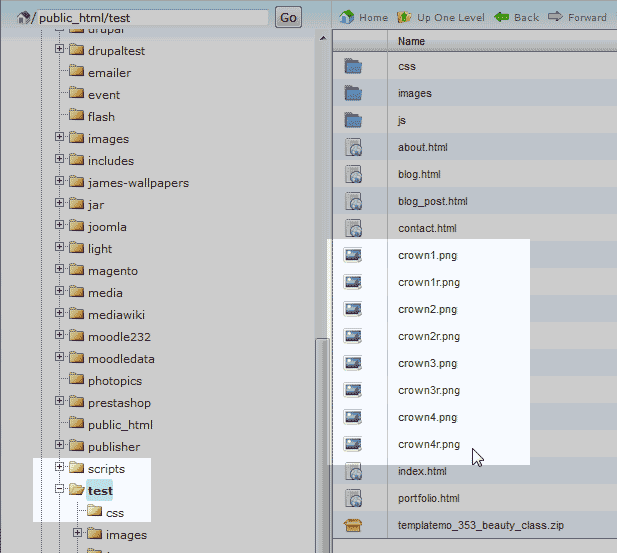The width and height of the screenshot is (617, 553).
Task: Expand the magento tree folder
Action: (59, 269)
